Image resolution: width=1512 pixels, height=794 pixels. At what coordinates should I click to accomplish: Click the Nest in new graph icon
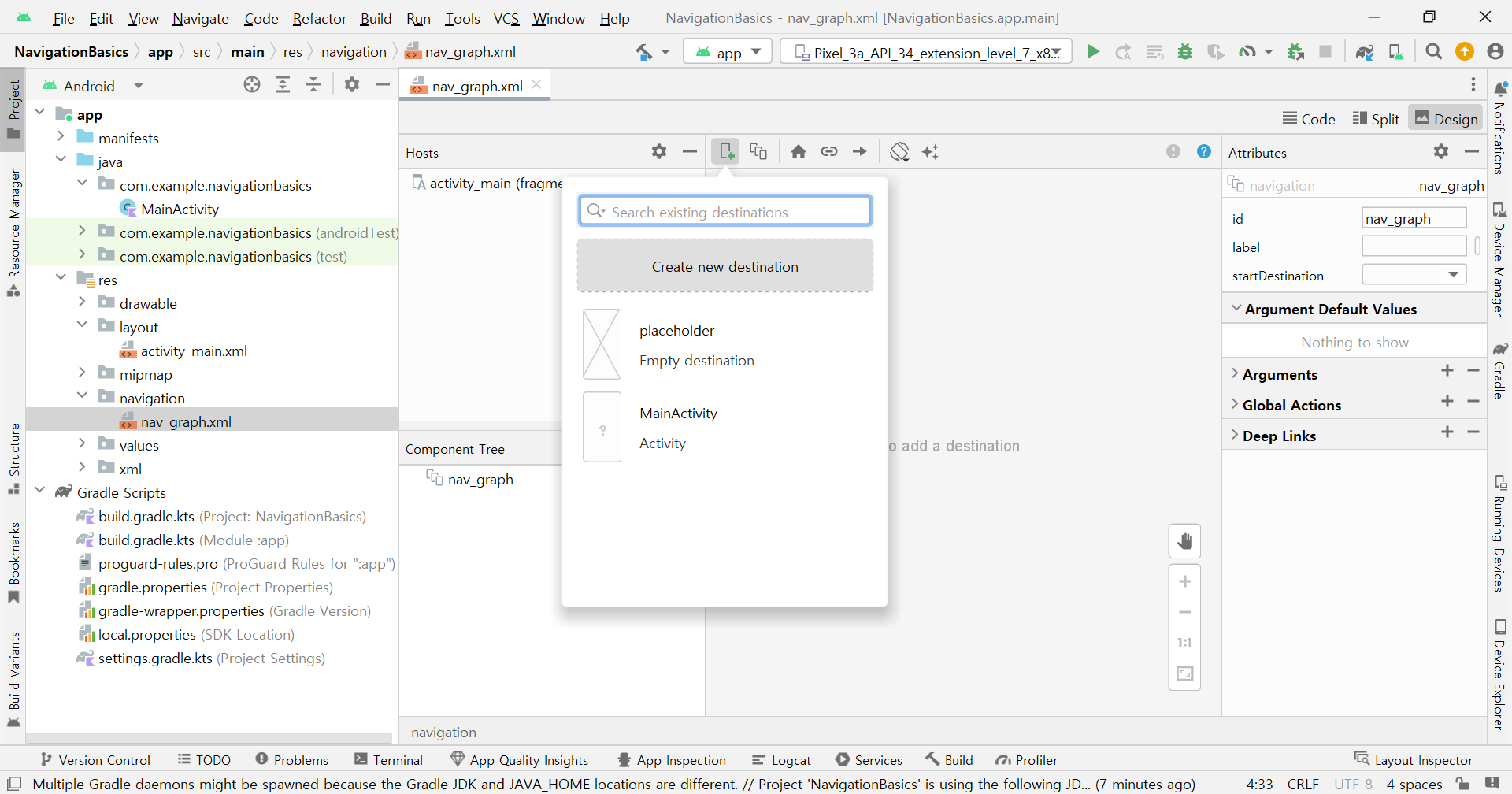pos(758,151)
